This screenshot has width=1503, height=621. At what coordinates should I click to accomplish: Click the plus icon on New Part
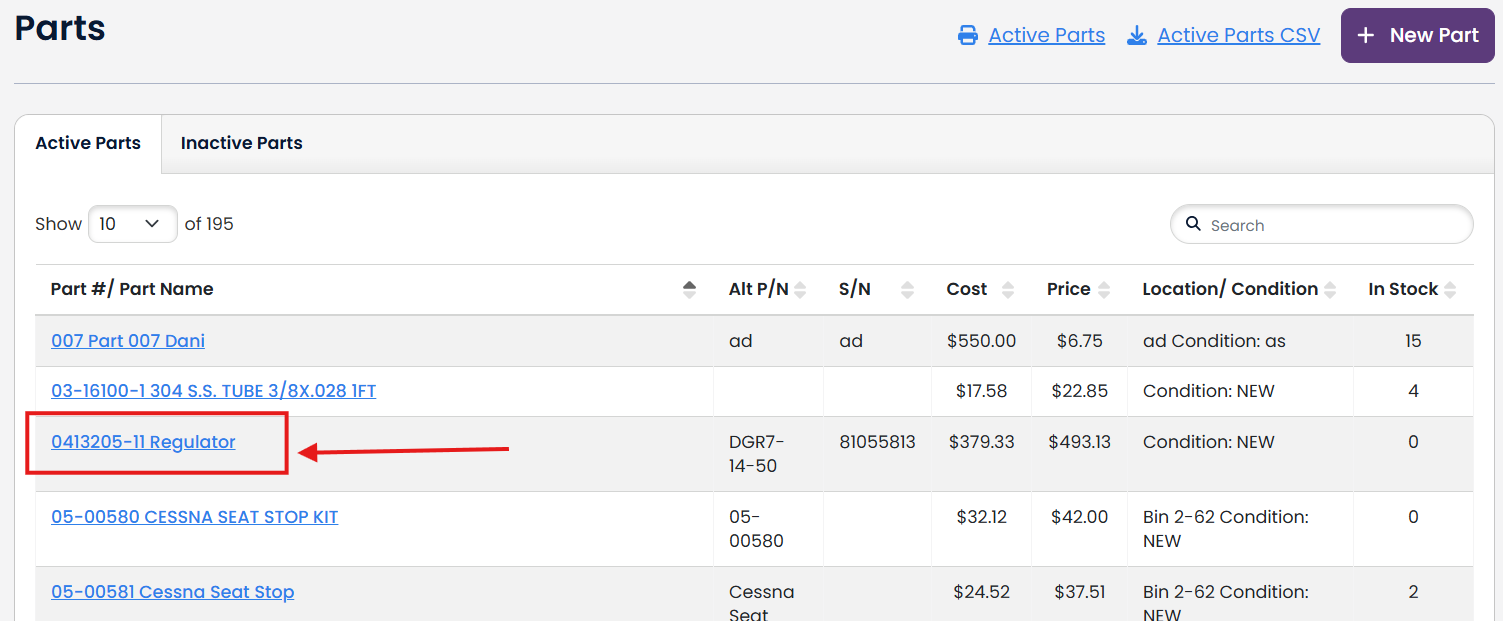[1365, 35]
